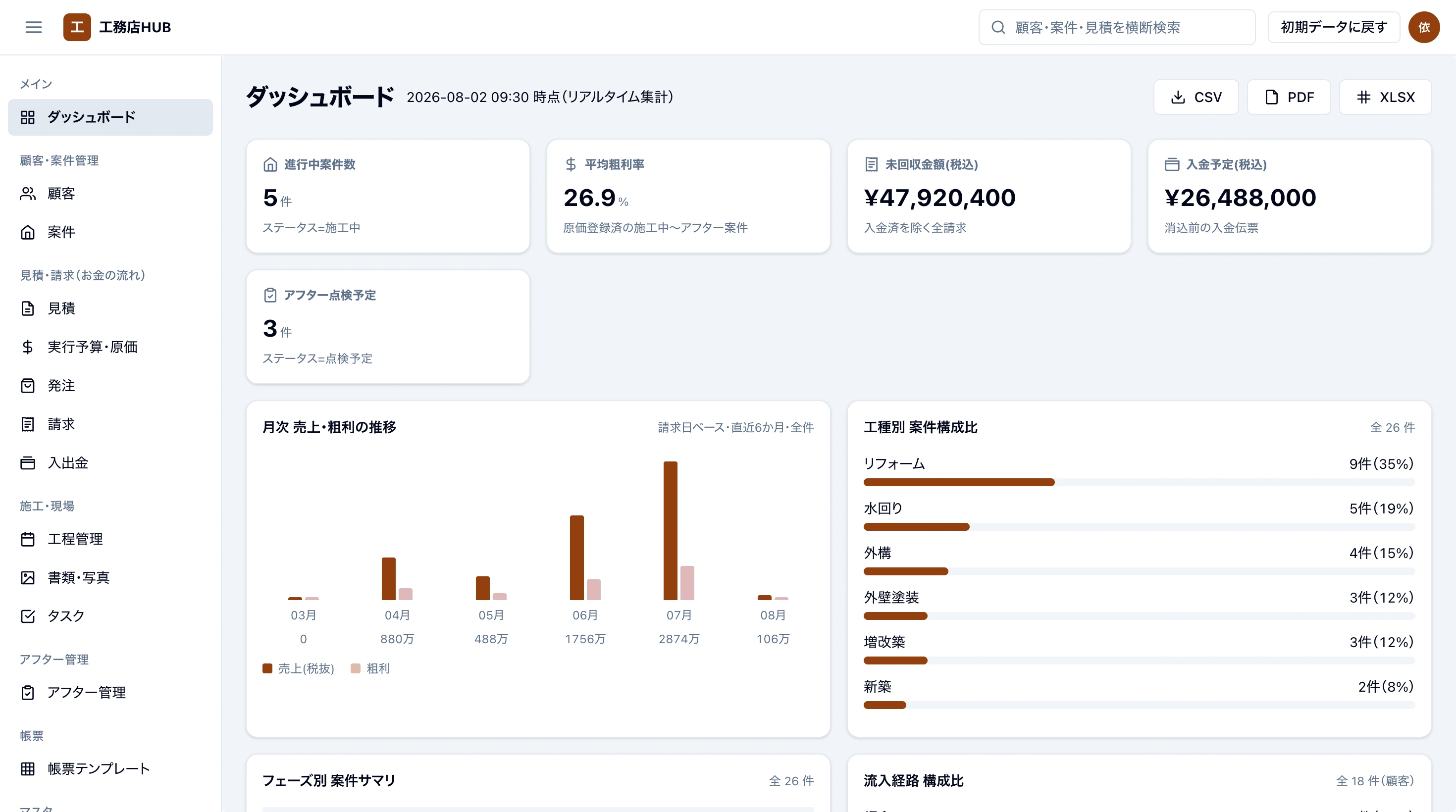
Task: Click the 書類・写真 image icon
Action: pyautogui.click(x=28, y=577)
